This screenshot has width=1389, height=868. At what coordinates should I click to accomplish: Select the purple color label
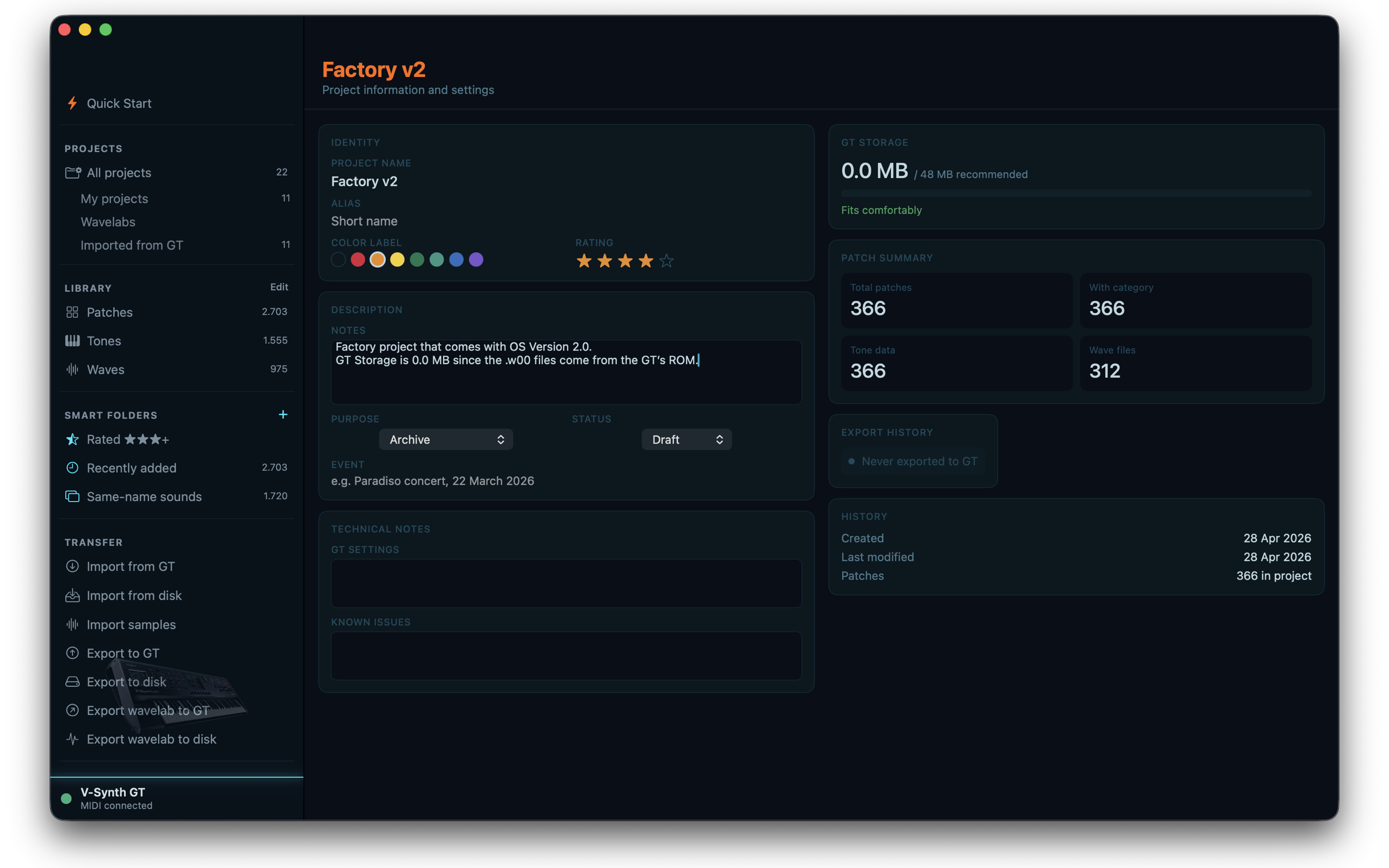tap(477, 260)
